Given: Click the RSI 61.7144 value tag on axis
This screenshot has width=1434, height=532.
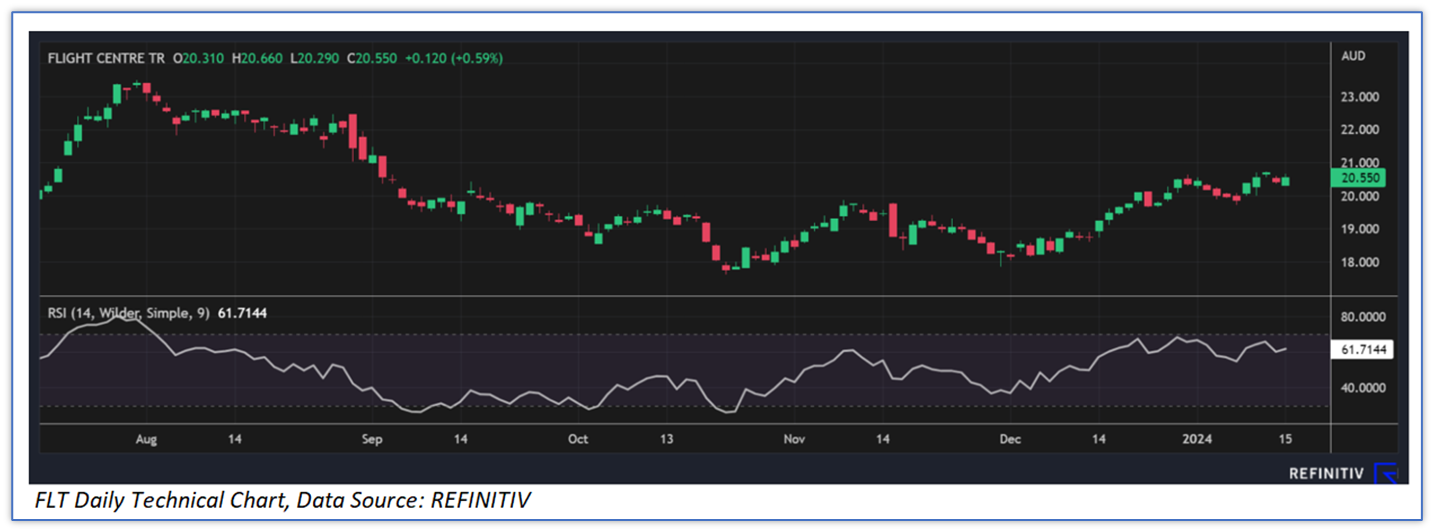Looking at the screenshot, I should coord(1364,350).
